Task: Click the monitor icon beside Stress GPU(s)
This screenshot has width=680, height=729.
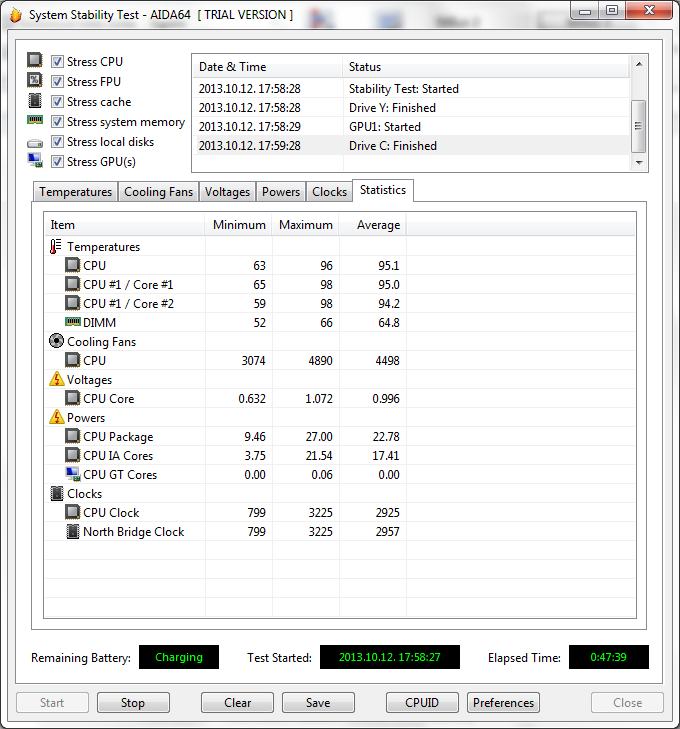Action: (35, 161)
